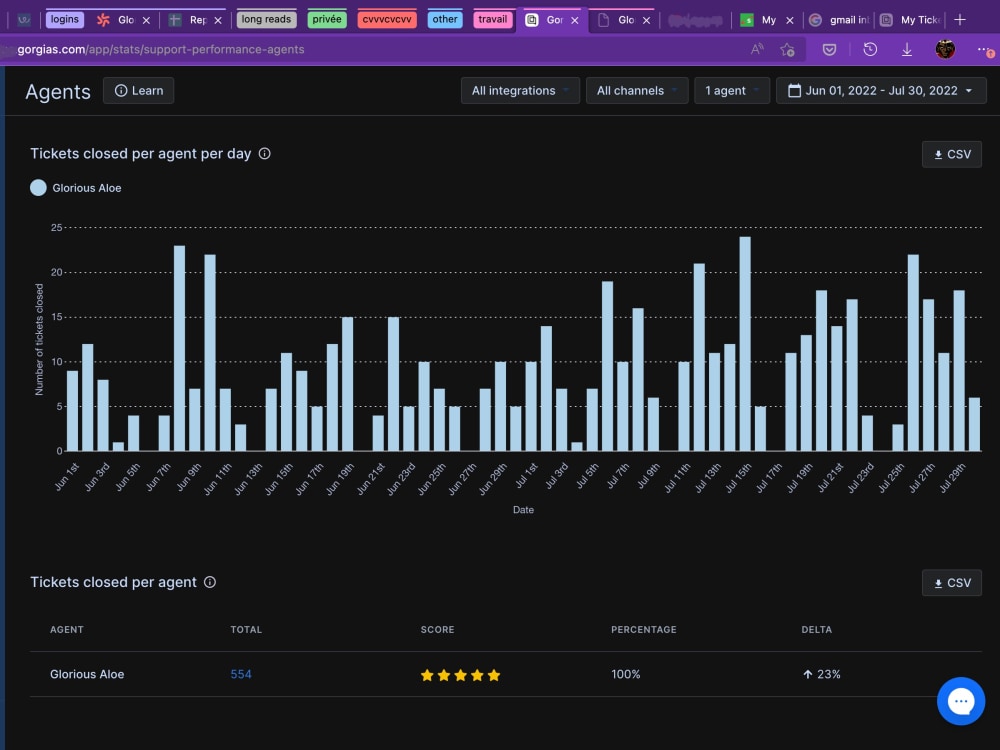
Task: Download CSV for tickets closed per agent
Action: click(x=952, y=583)
